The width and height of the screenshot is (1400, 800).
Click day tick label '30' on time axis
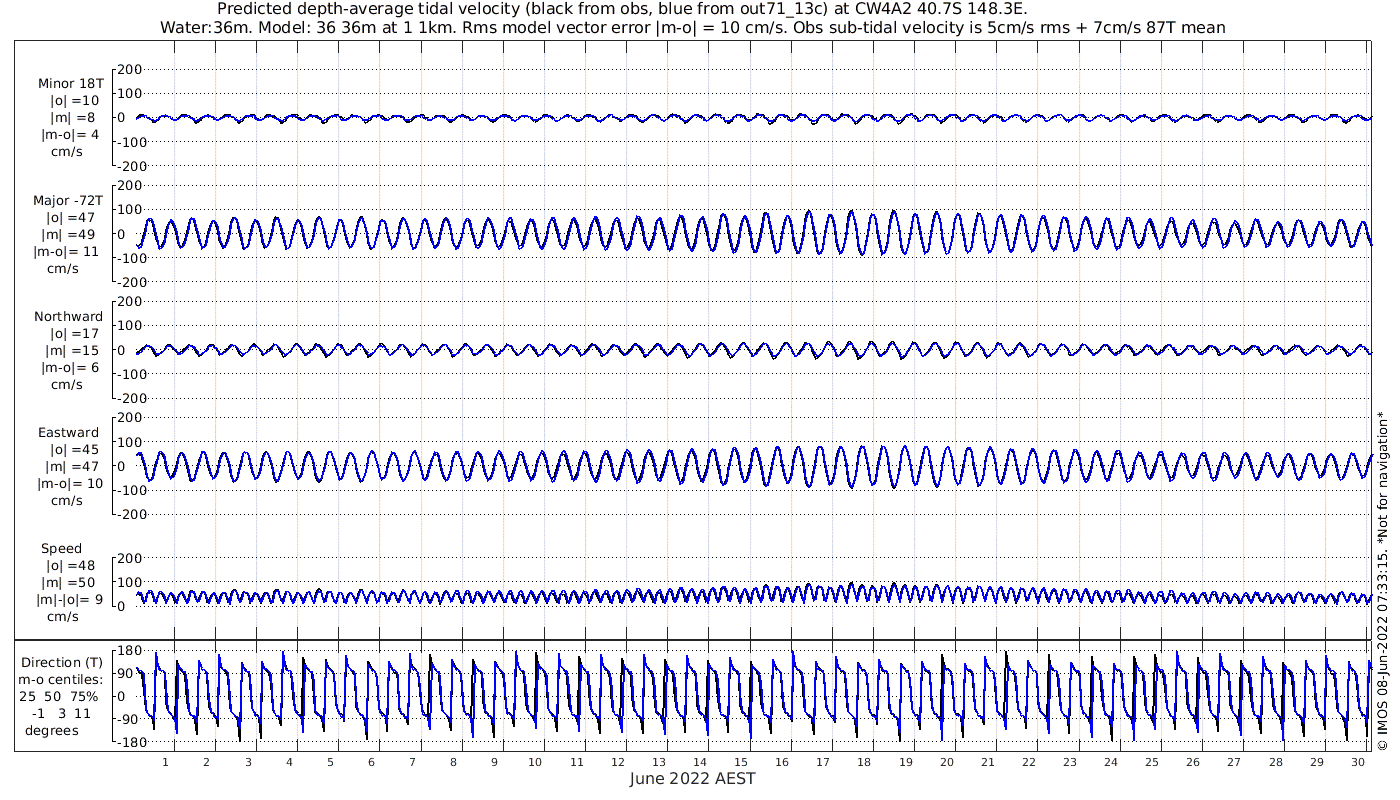point(1358,761)
